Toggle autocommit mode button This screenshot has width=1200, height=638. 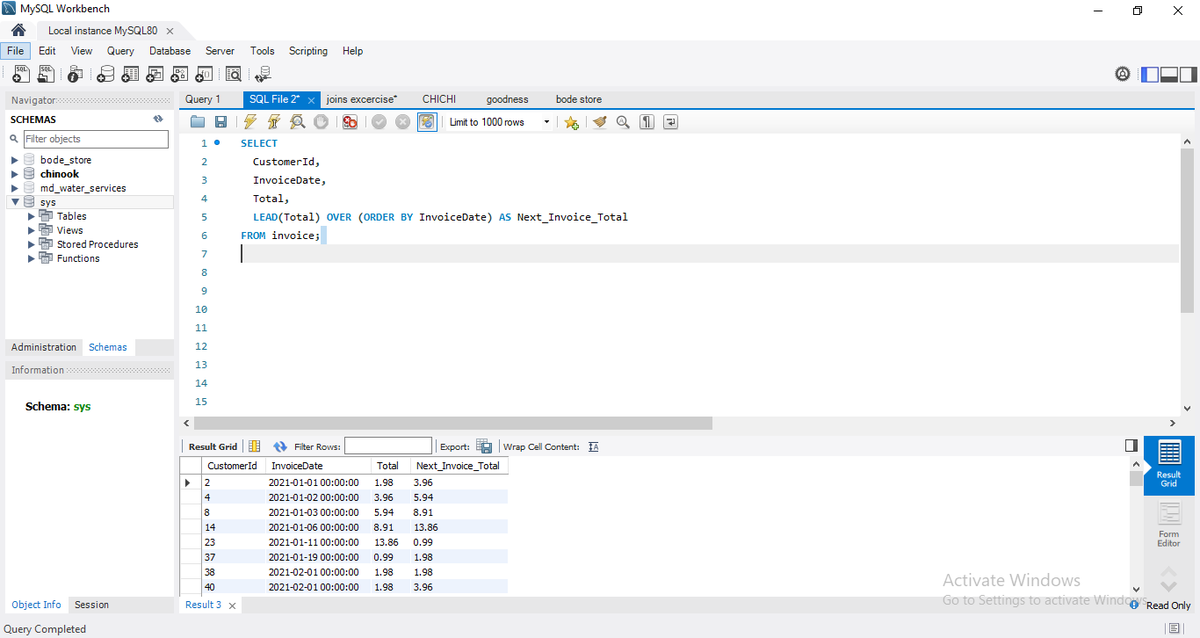tap(427, 122)
